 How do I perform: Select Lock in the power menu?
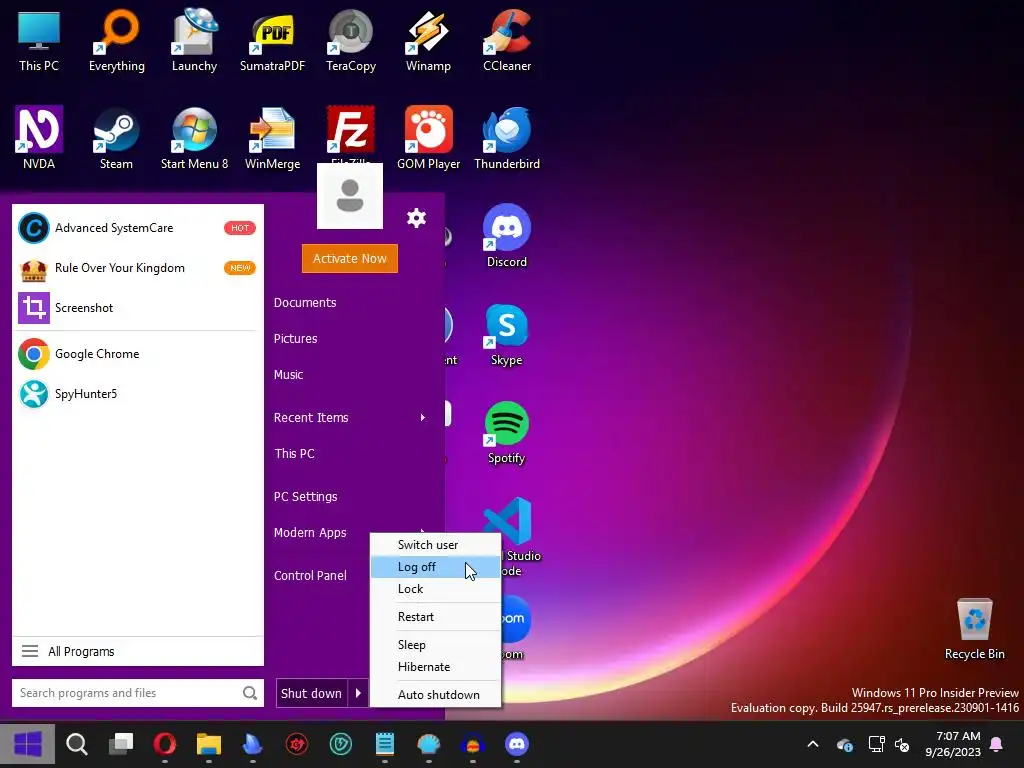[436, 589]
